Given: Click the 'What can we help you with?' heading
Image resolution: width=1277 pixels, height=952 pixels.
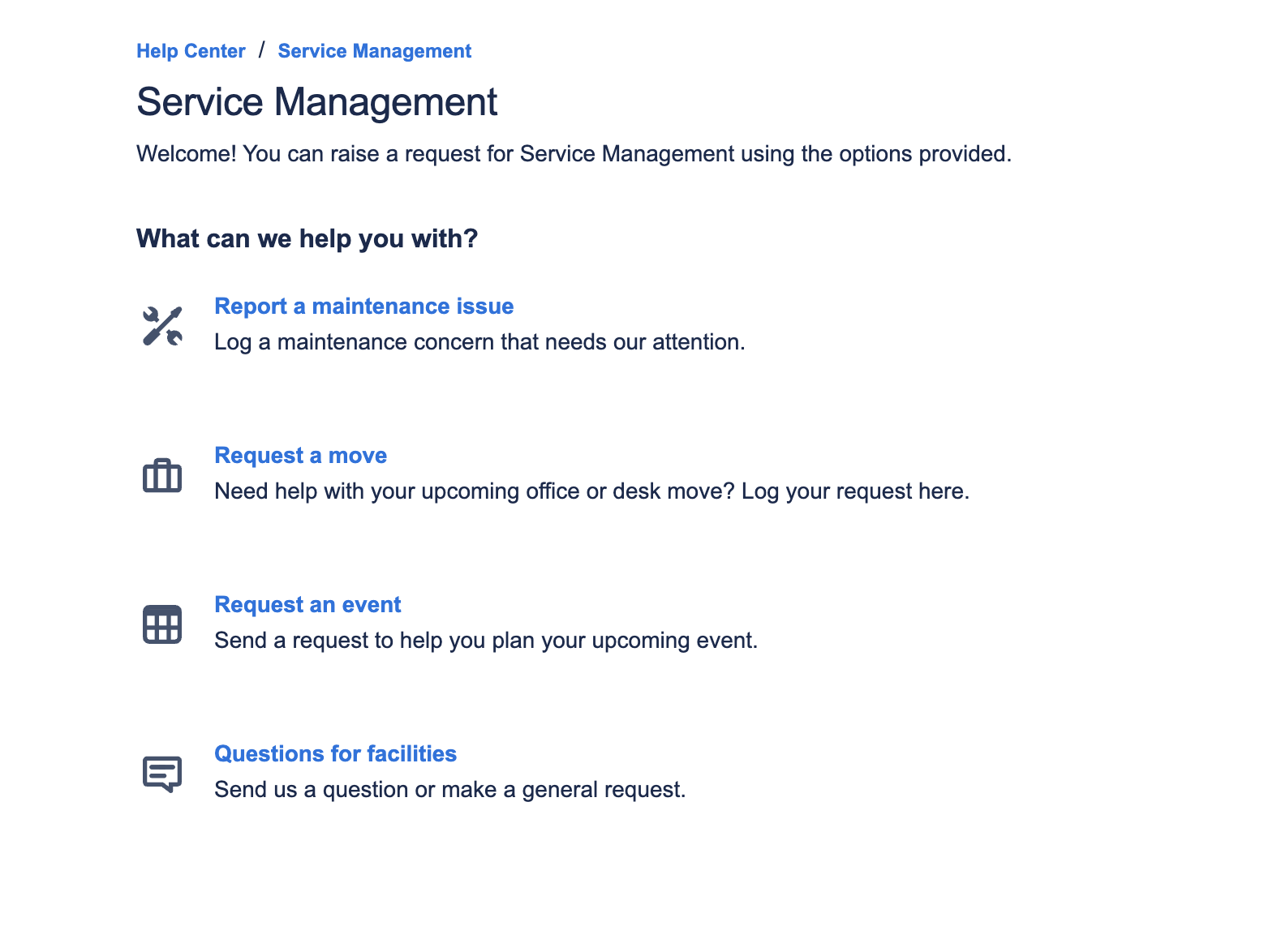Looking at the screenshot, I should click(x=307, y=238).
